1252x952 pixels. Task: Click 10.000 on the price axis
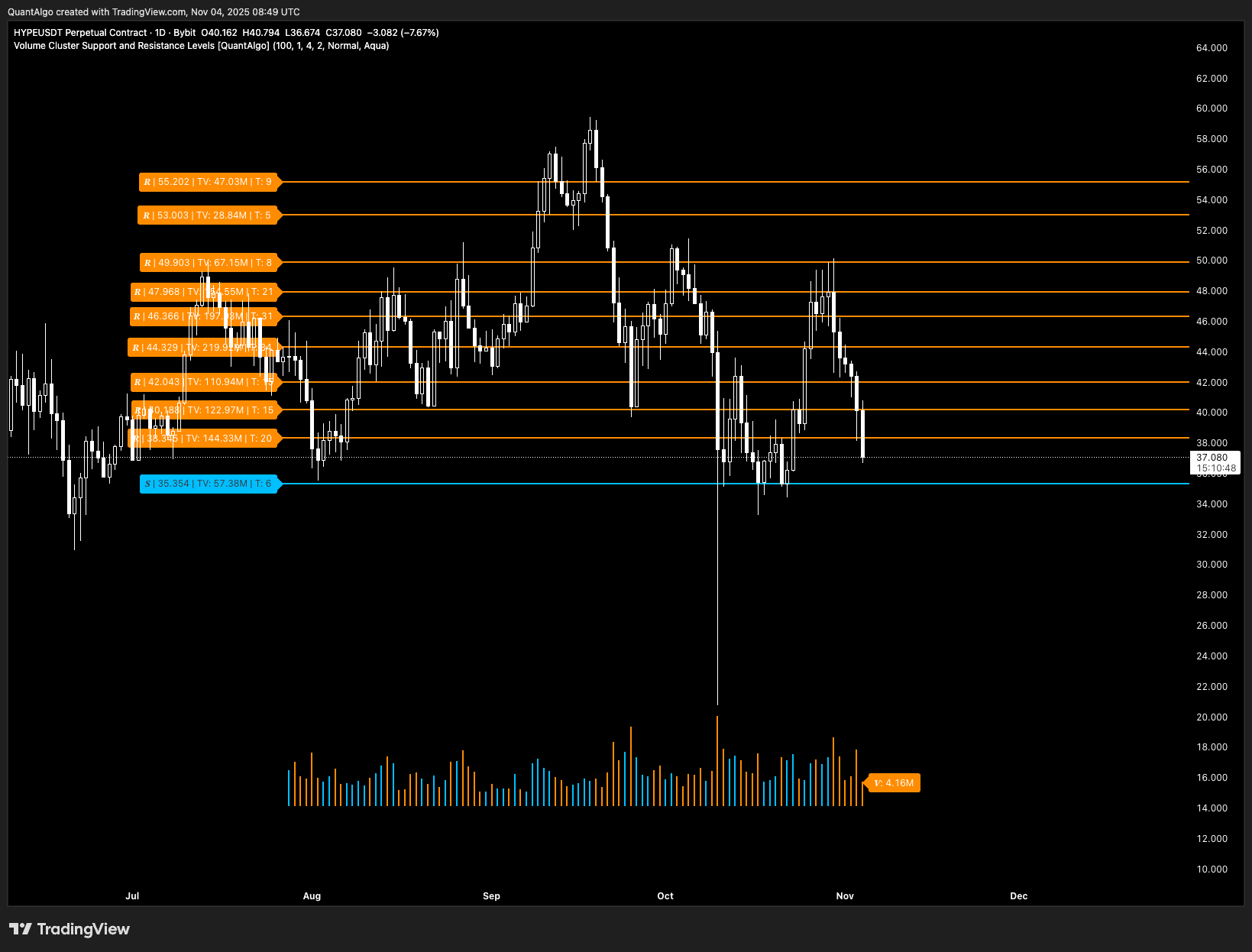pyautogui.click(x=1212, y=869)
